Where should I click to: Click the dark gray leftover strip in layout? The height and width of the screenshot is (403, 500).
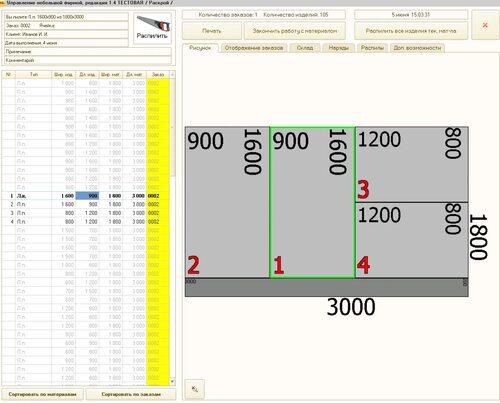tap(327, 287)
